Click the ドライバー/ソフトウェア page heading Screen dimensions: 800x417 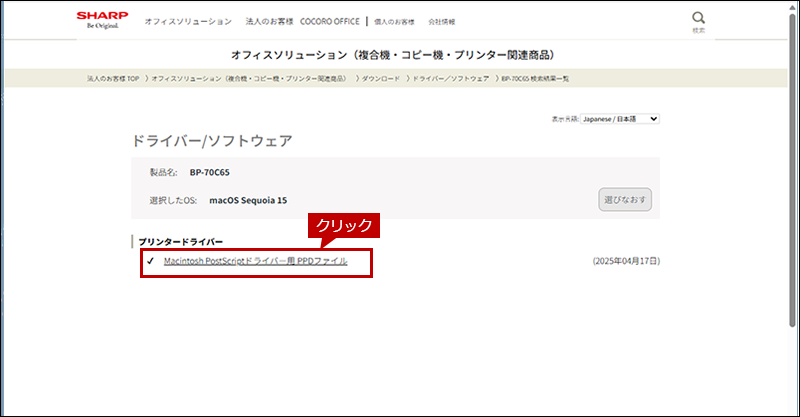[212, 141]
